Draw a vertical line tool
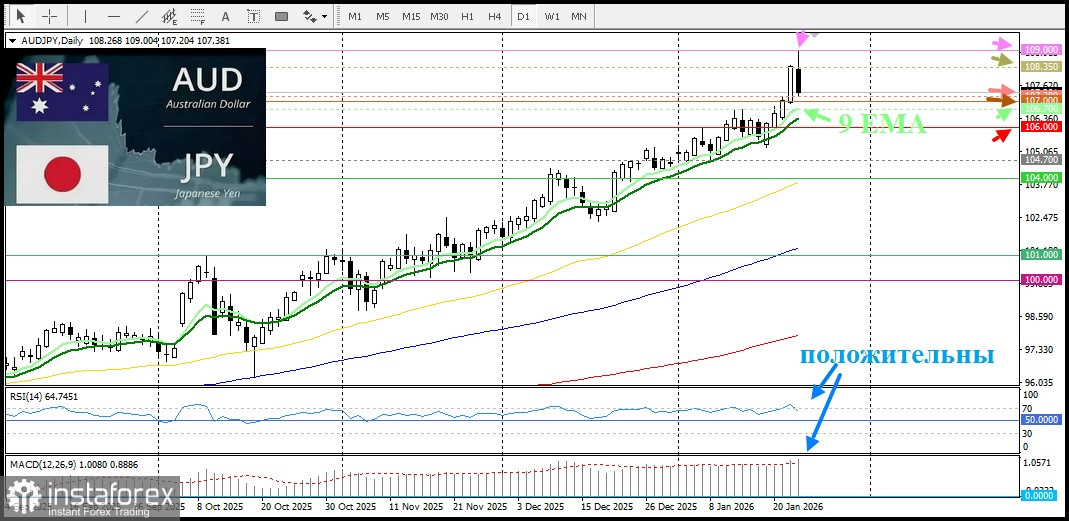 85,16
